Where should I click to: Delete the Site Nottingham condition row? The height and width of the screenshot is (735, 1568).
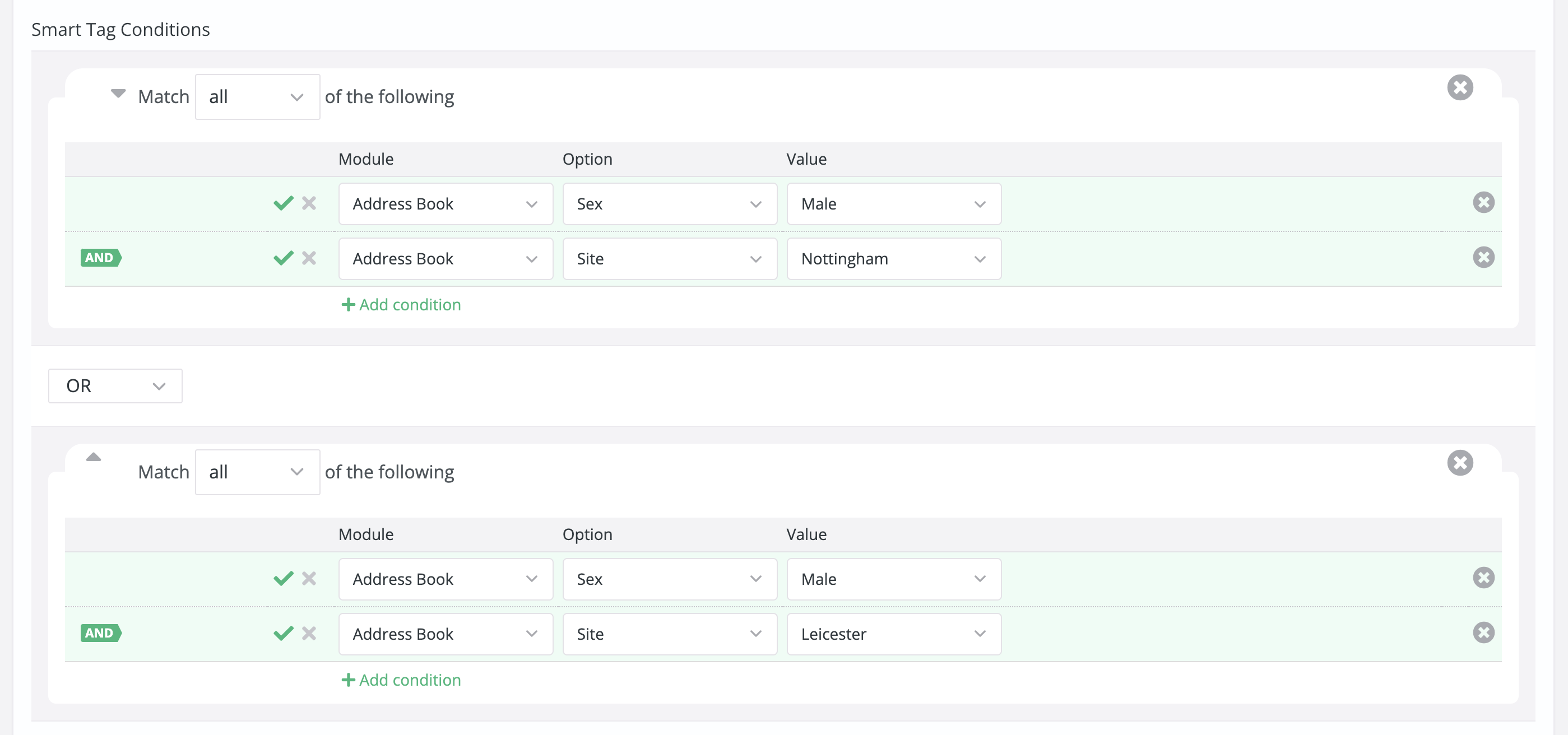pos(1483,257)
